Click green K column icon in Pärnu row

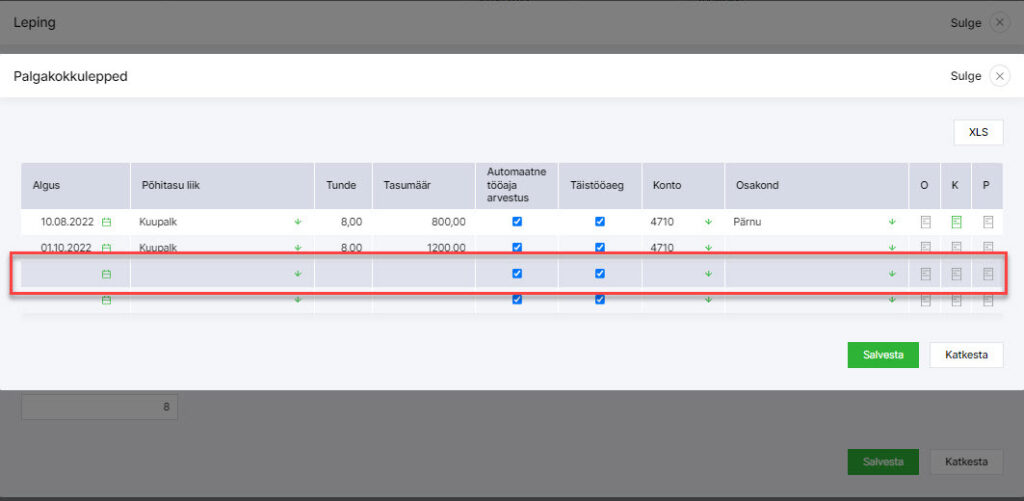[956, 222]
